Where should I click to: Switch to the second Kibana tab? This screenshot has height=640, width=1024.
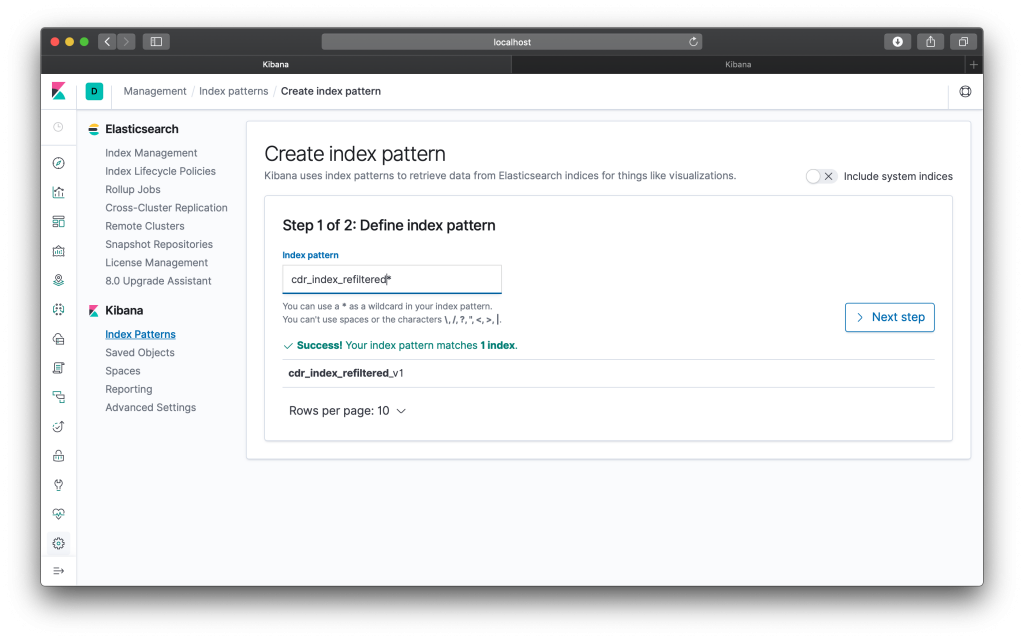738,65
